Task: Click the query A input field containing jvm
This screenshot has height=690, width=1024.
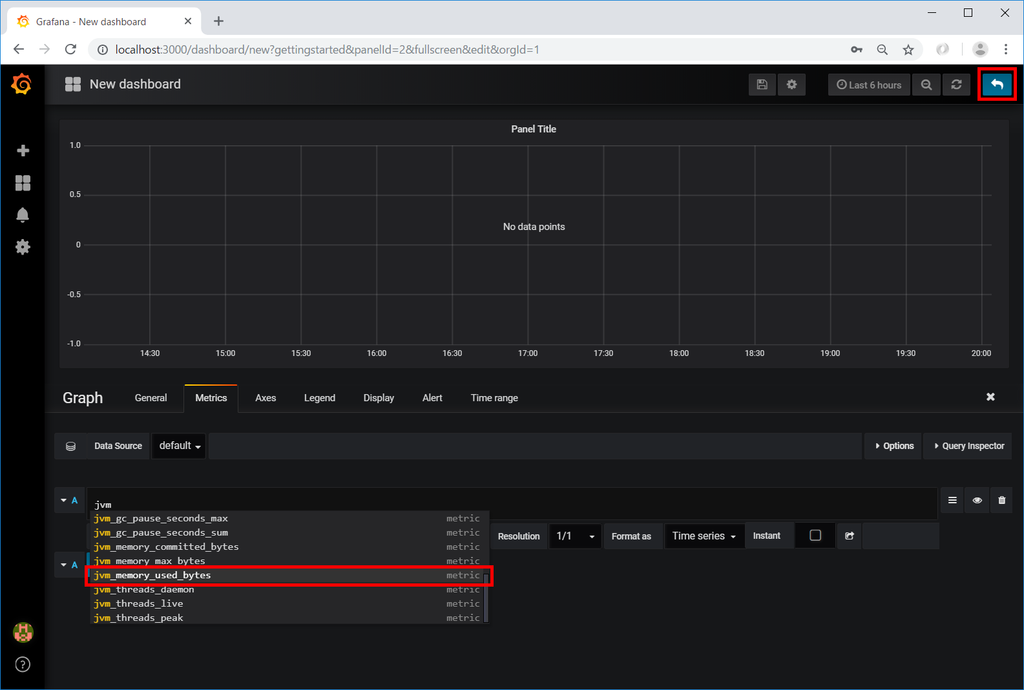Action: tap(512, 504)
